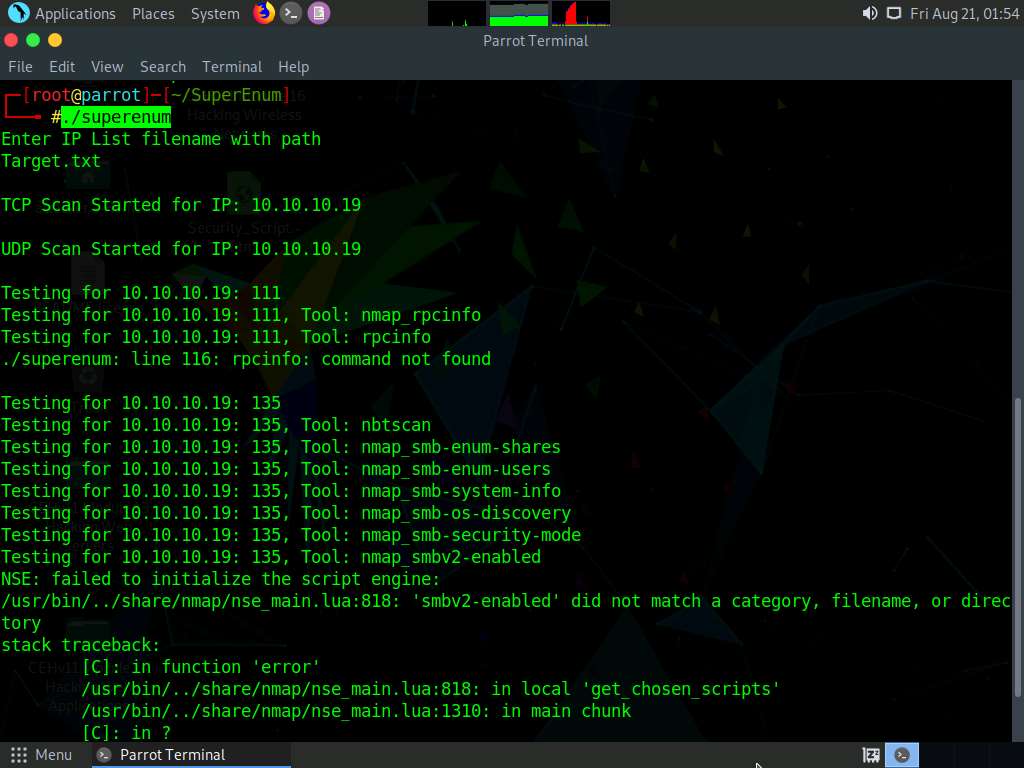Click the nmap_smb-os-discovery line

[286, 513]
